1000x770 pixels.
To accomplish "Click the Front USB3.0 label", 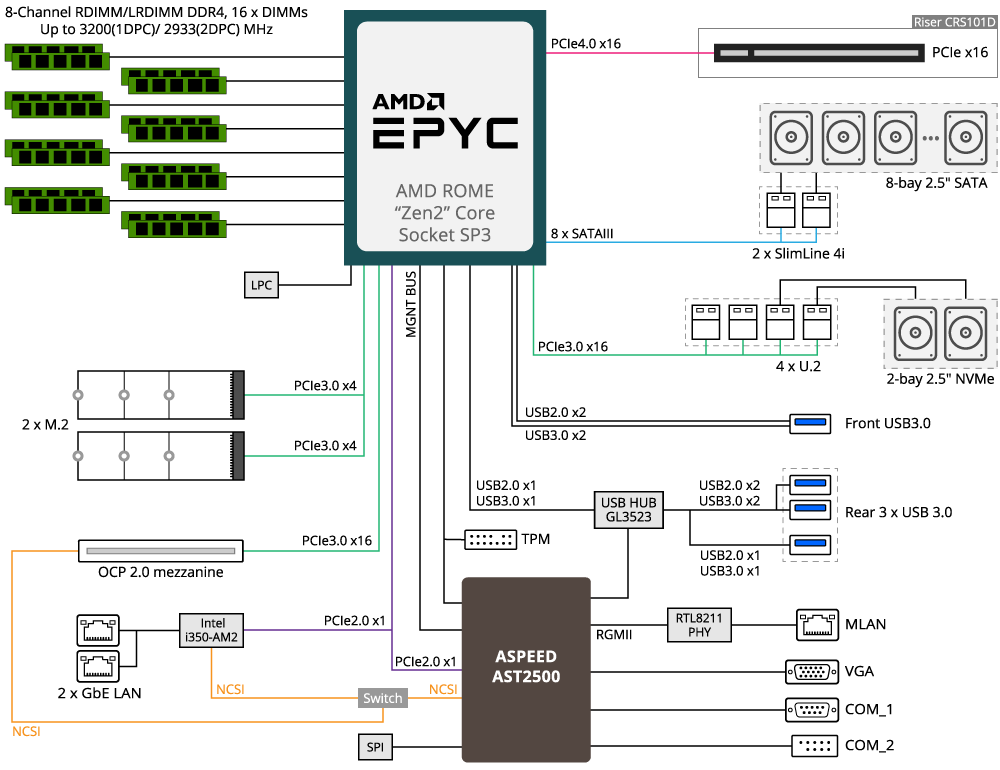I will [x=887, y=424].
